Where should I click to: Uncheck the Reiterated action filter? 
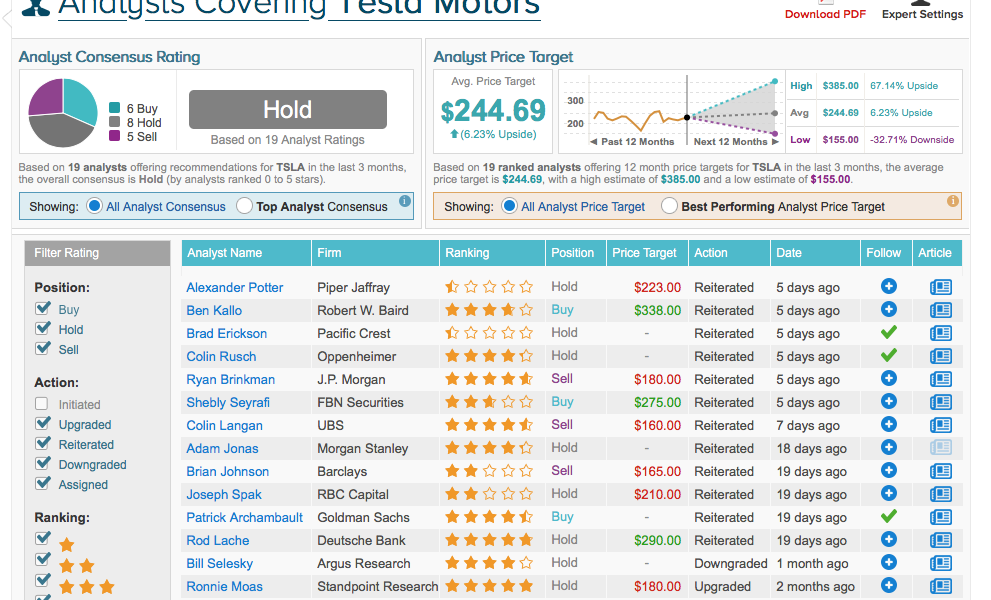point(42,444)
